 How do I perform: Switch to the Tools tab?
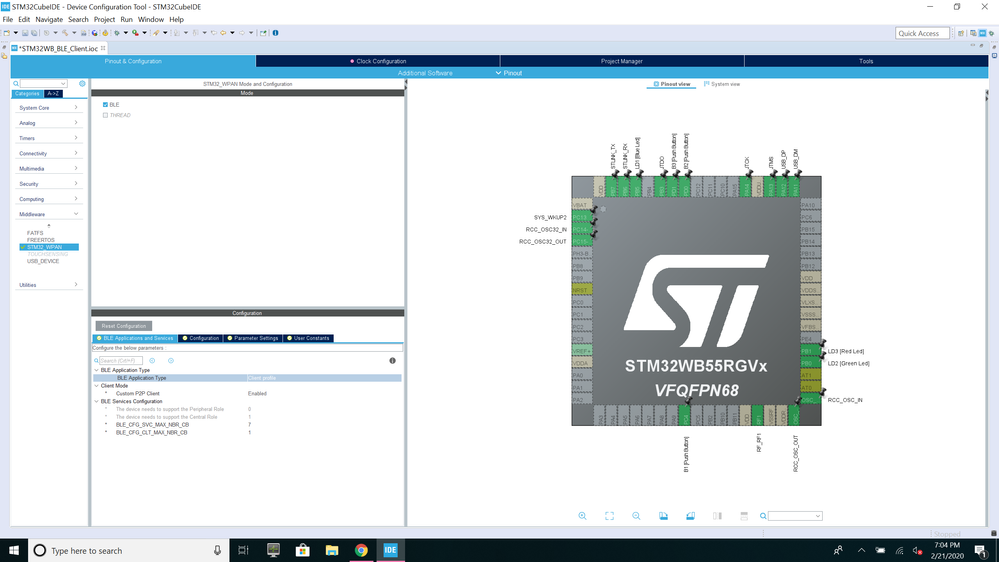[866, 61]
